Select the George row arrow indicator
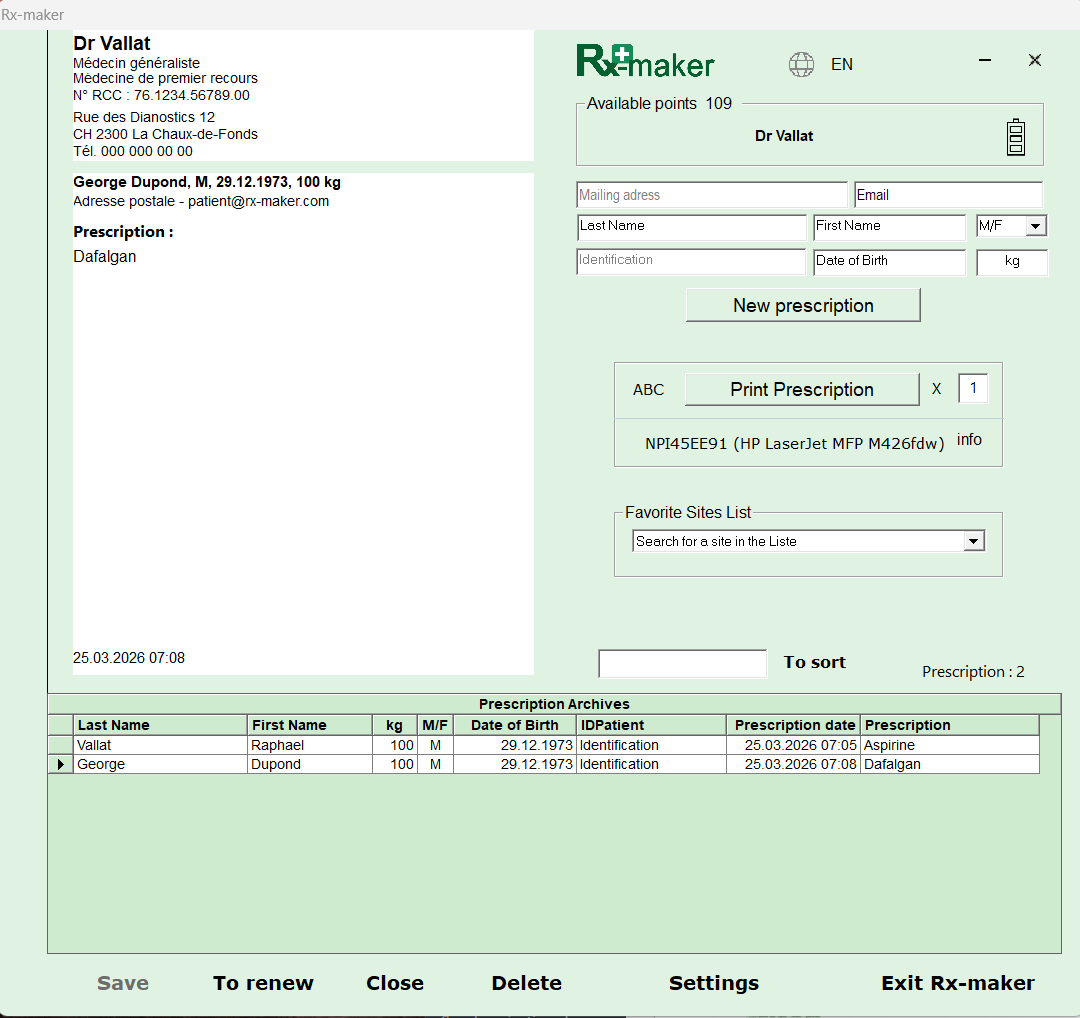The height and width of the screenshot is (1018, 1080). pos(61,765)
